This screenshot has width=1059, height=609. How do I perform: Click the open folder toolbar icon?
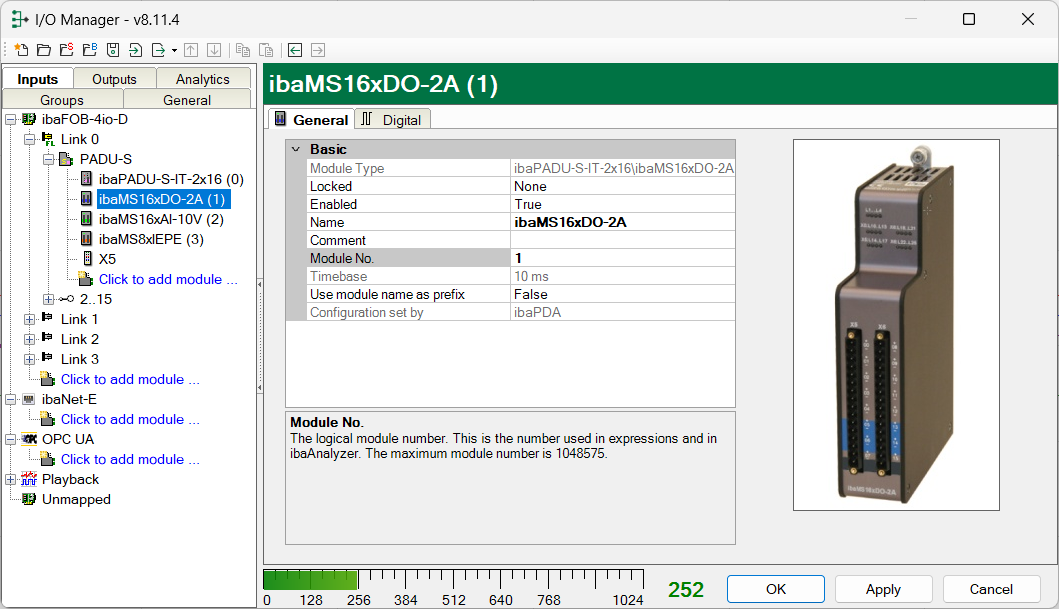43,50
